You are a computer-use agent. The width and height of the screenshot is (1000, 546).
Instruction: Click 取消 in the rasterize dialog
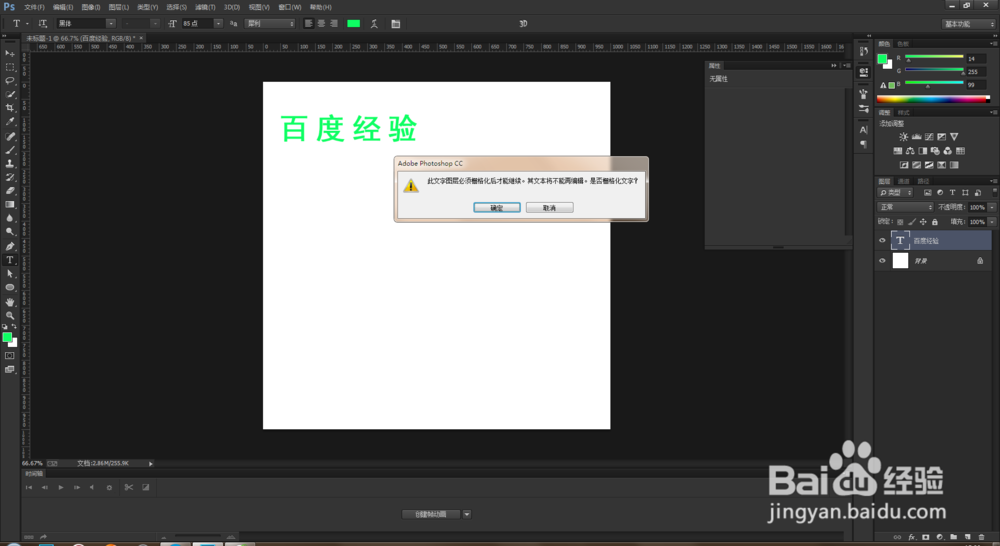[549, 208]
